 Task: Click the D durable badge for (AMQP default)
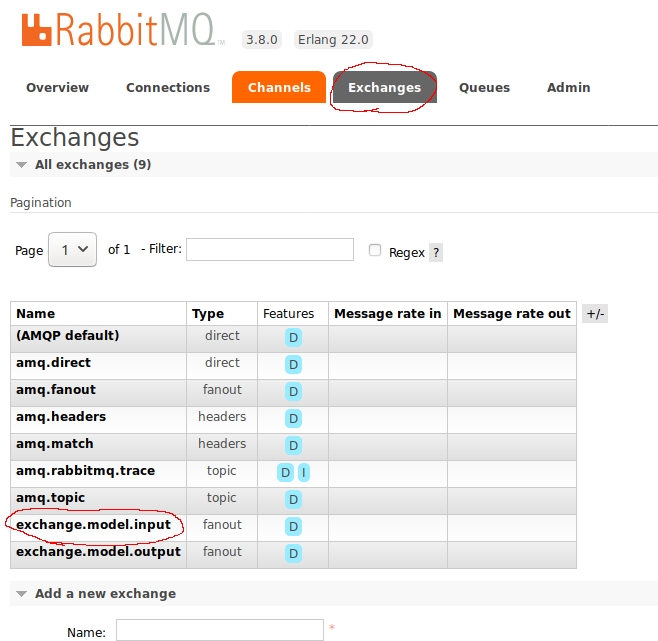[x=293, y=338]
